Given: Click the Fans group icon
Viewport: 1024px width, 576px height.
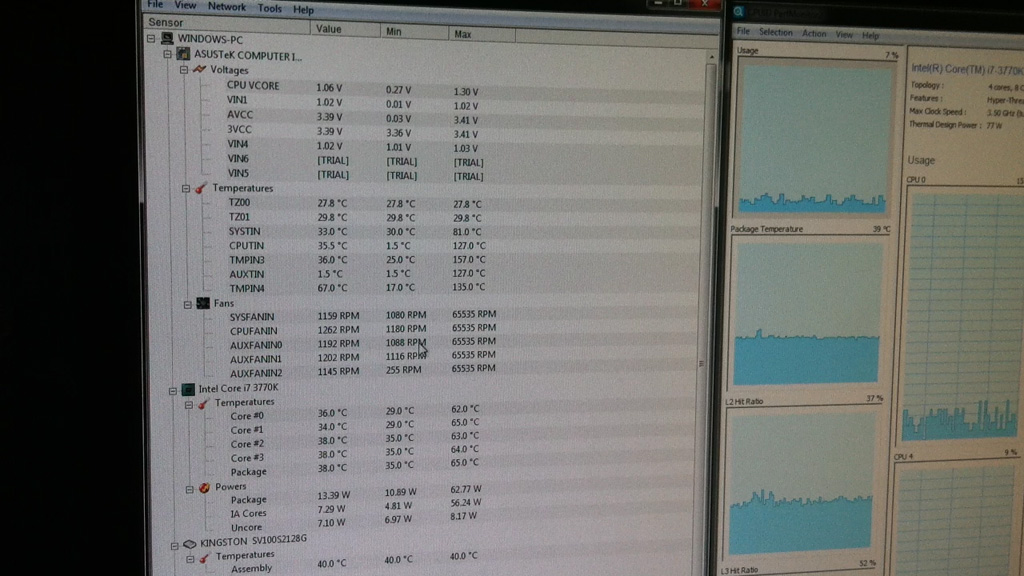Looking at the screenshot, I should 203,303.
